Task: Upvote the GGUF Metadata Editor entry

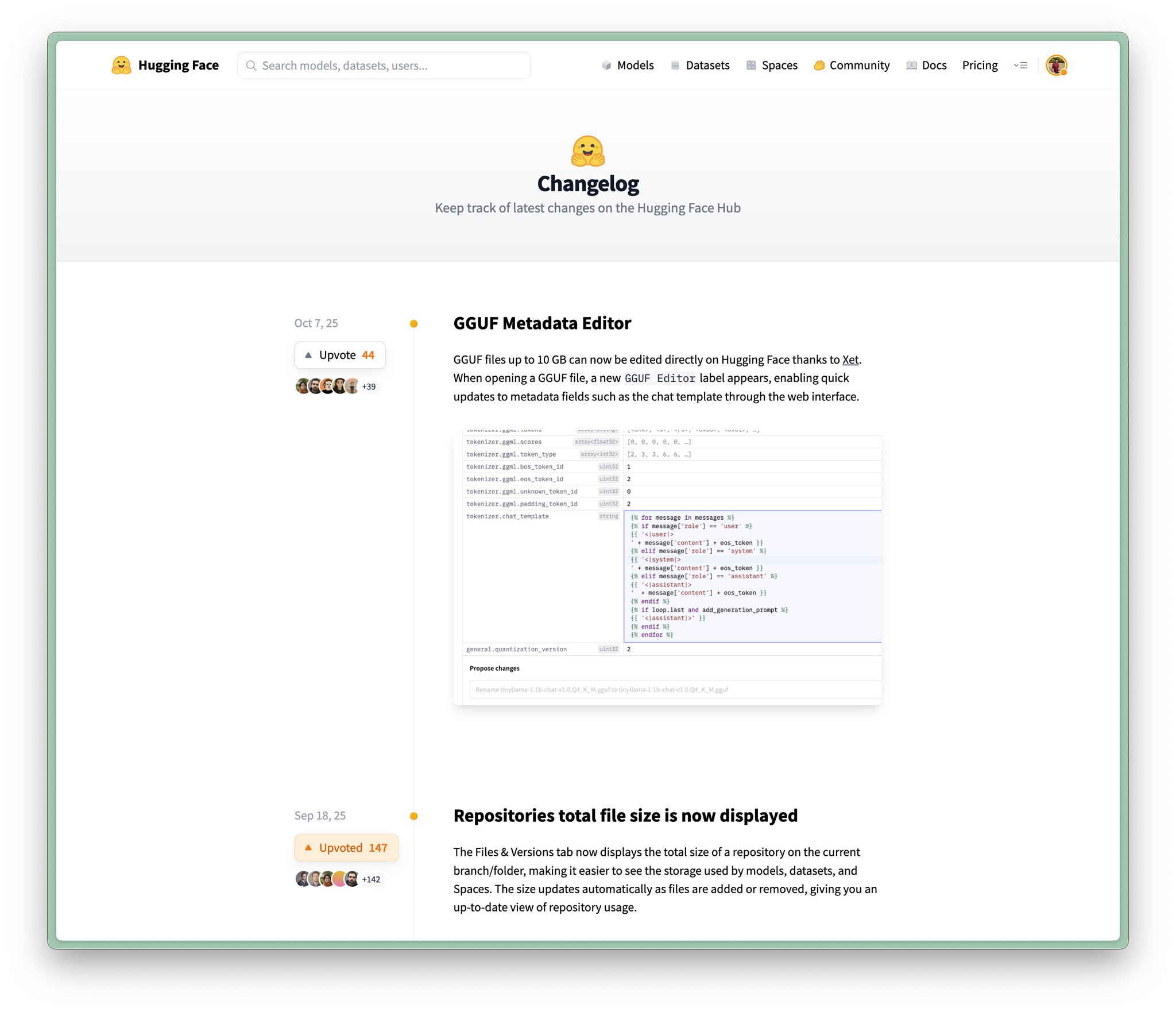Action: click(x=340, y=356)
